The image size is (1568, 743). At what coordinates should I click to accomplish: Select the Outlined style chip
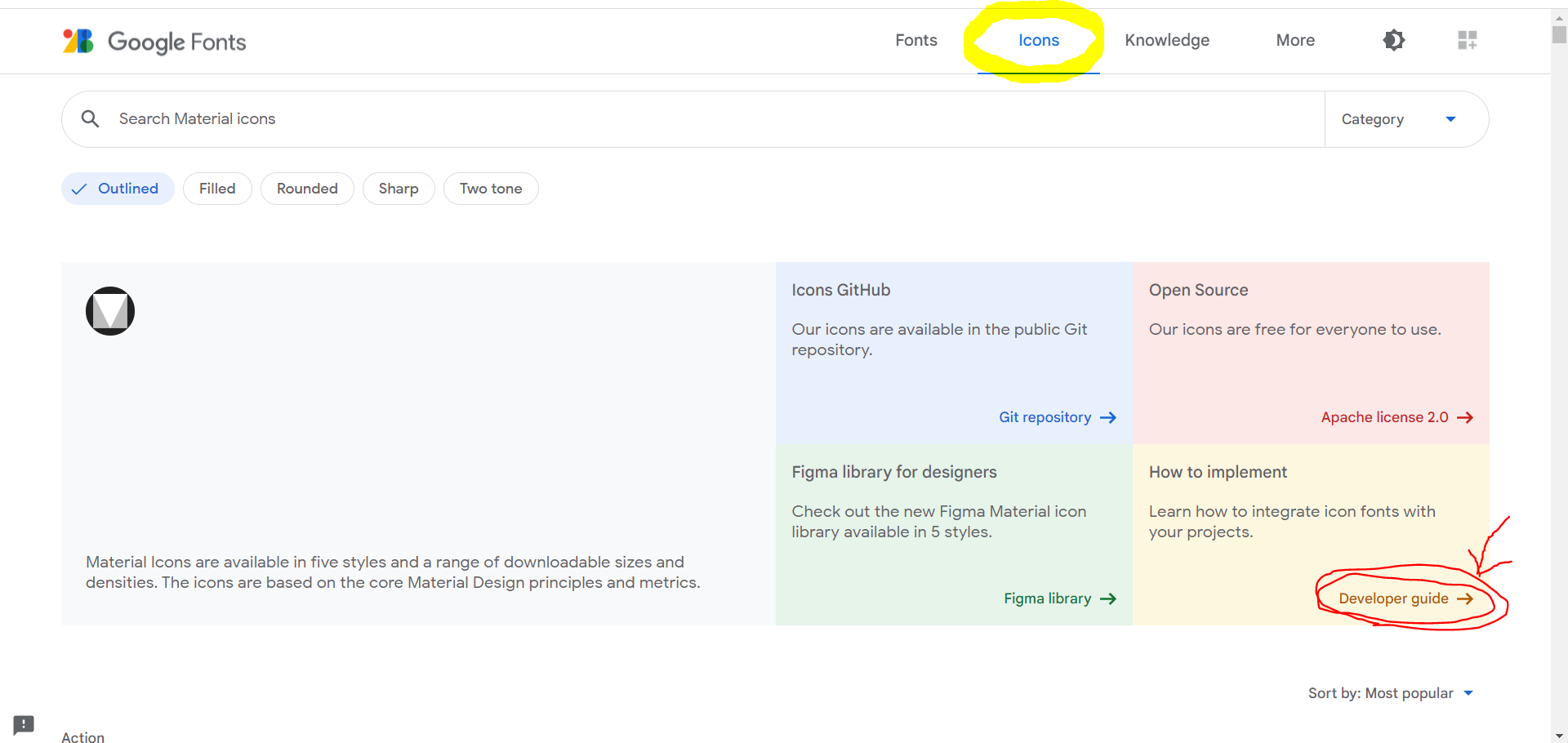point(118,189)
